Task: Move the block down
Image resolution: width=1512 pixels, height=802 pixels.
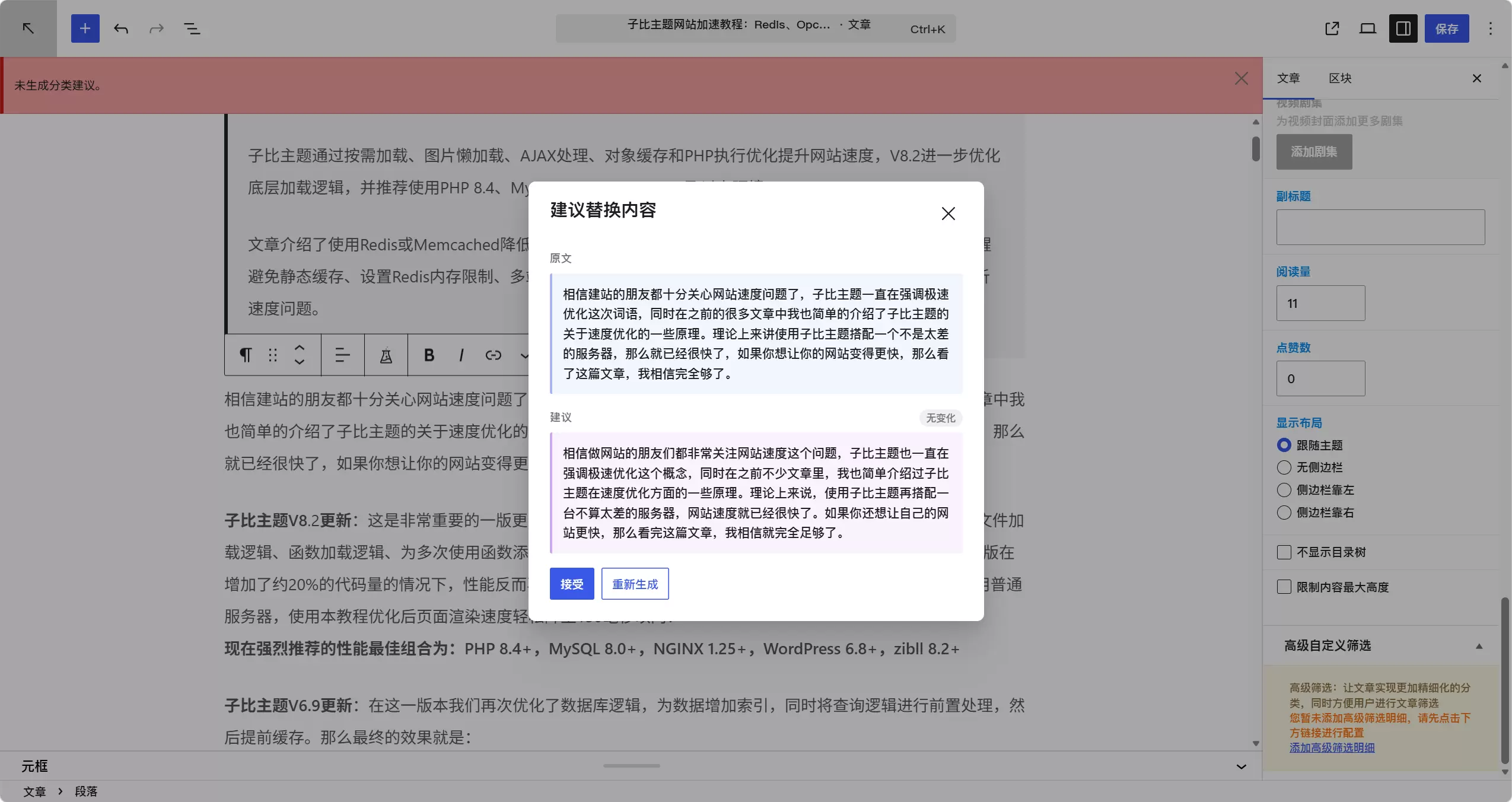Action: [300, 362]
